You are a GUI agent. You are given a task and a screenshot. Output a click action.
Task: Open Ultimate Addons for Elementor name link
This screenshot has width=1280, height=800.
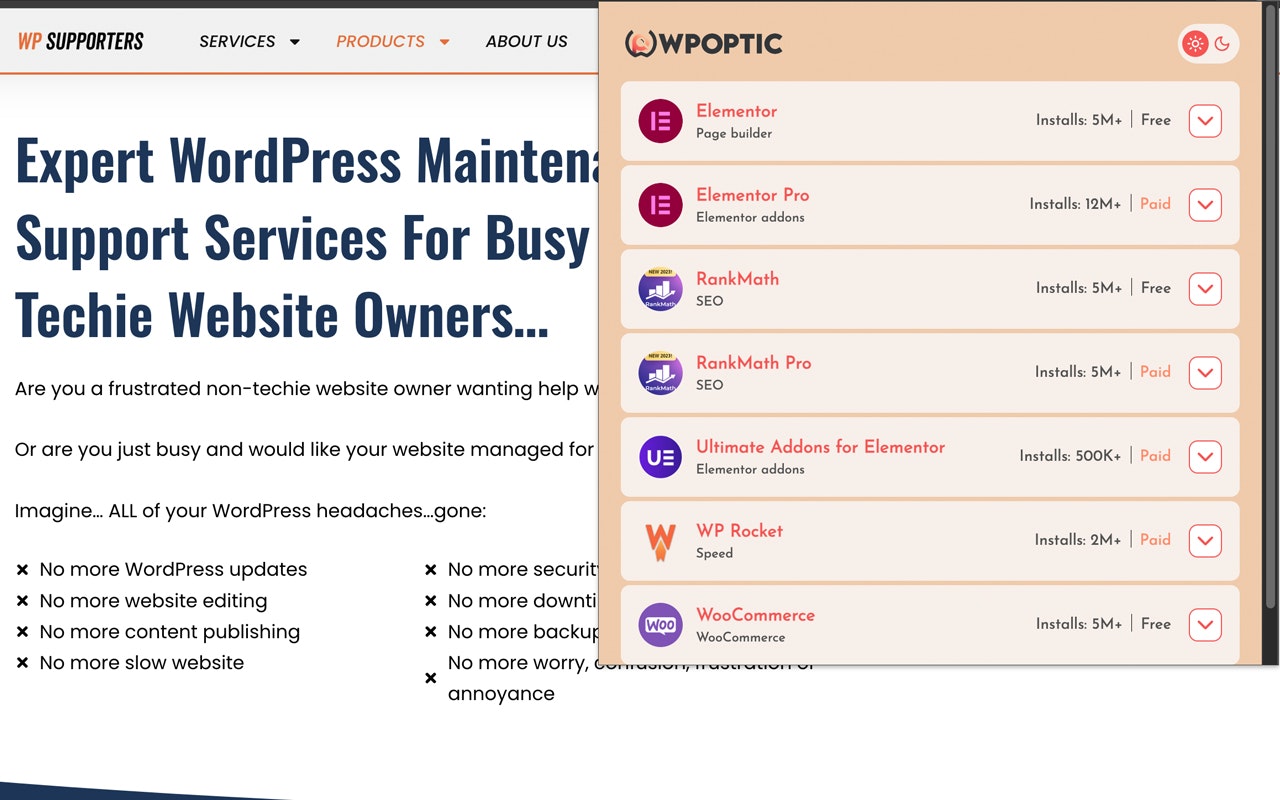820,447
